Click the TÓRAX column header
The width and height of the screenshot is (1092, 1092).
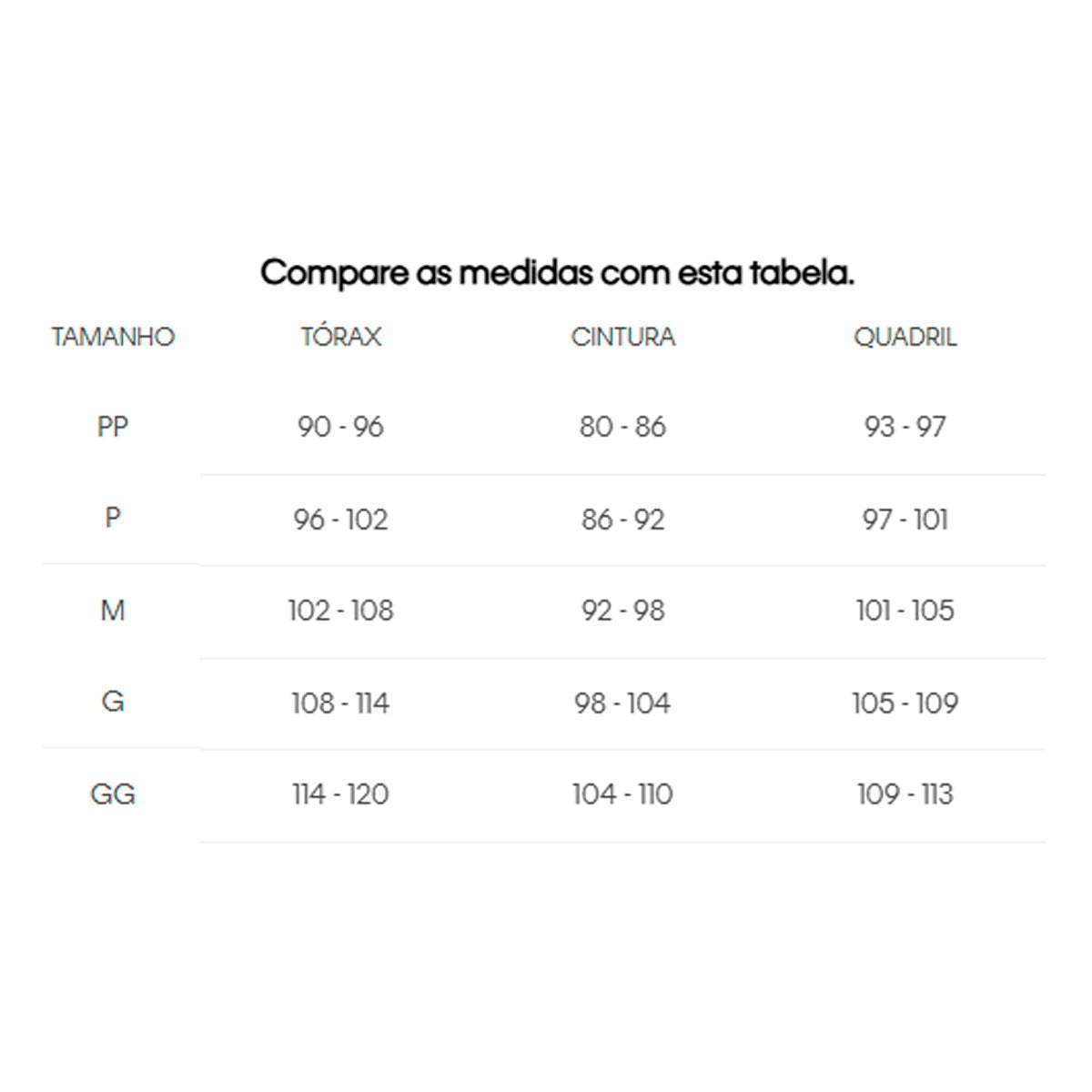[x=341, y=338]
